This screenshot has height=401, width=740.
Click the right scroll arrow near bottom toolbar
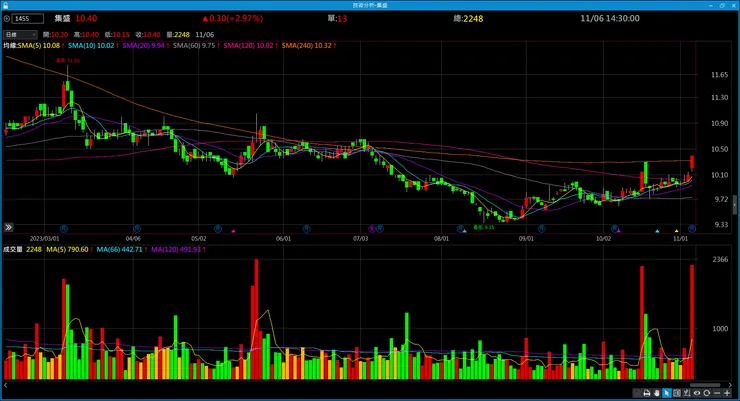pos(731,385)
